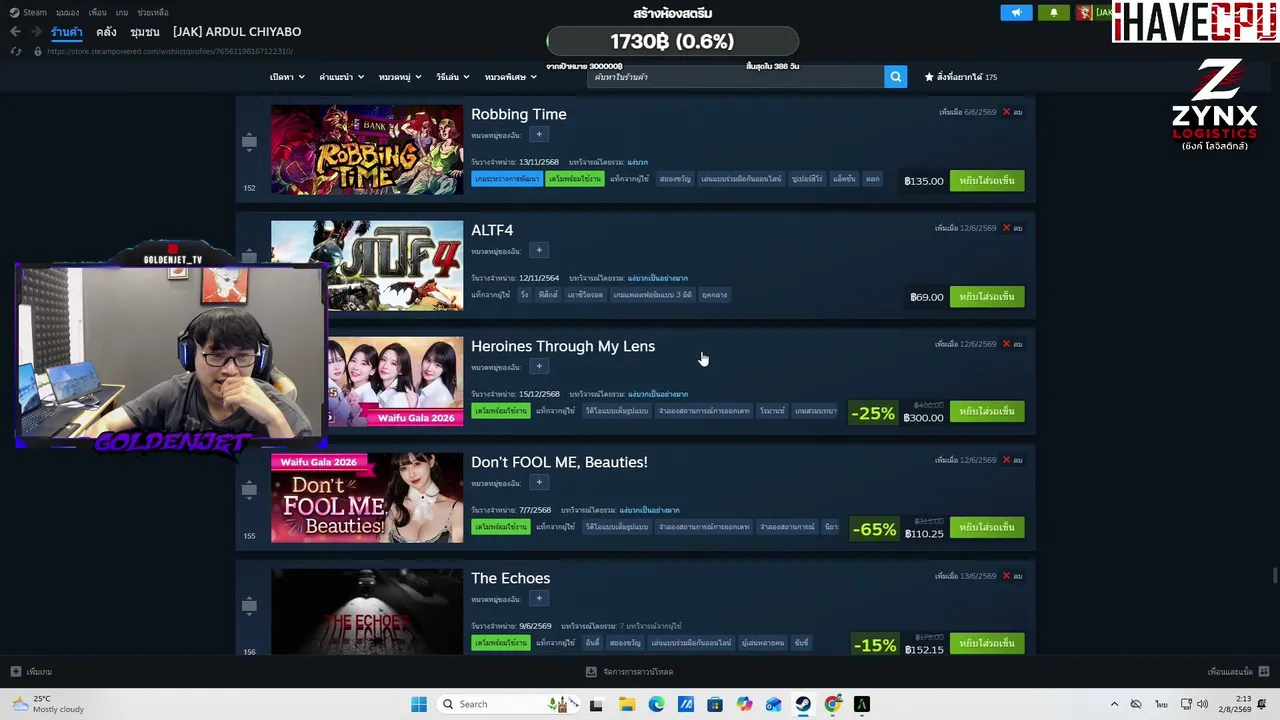Open the last menu bar item after Steam
The image size is (1280, 720).
(153, 12)
